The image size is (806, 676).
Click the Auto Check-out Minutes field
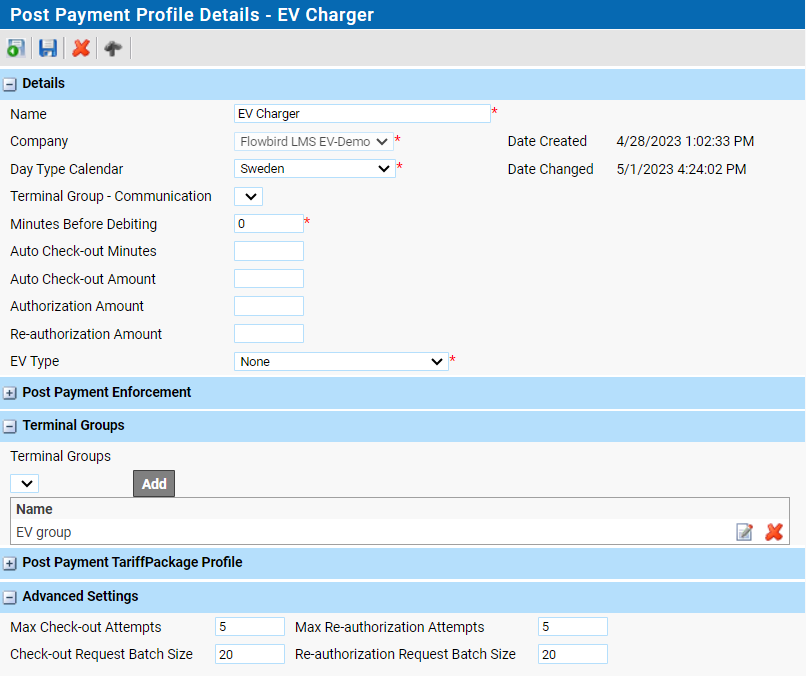click(269, 251)
